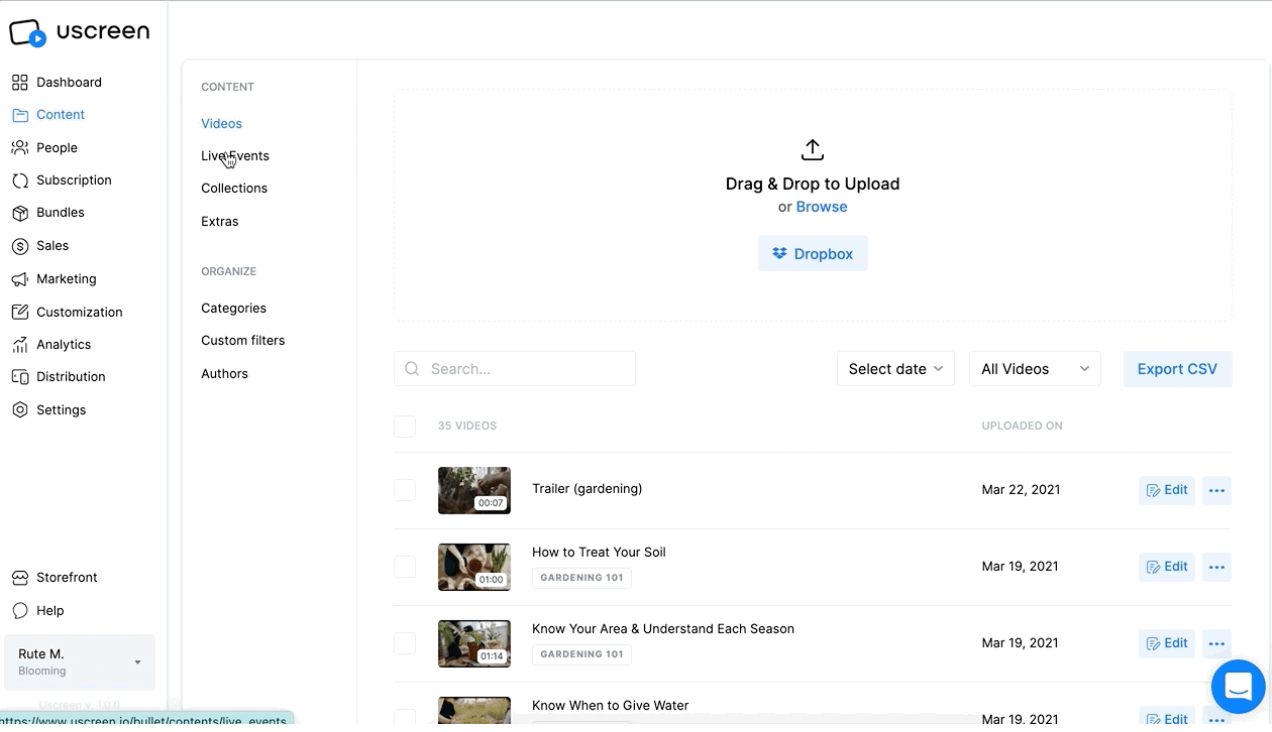Screen dimensions: 1272x732
Task: Switch to the Live Events section
Action: pos(234,155)
